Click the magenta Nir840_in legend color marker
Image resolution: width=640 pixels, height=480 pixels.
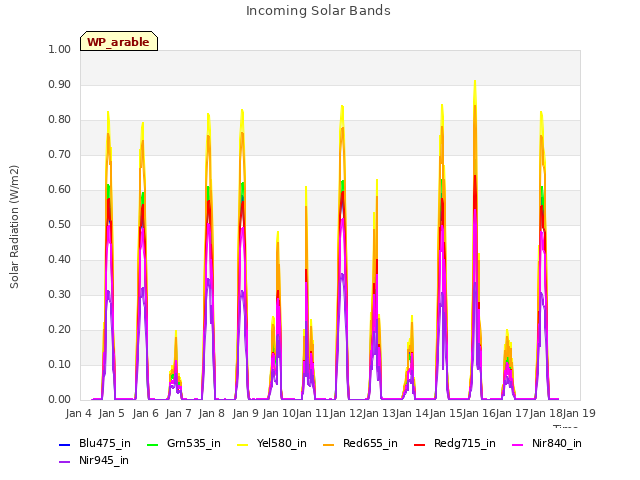click(517, 444)
